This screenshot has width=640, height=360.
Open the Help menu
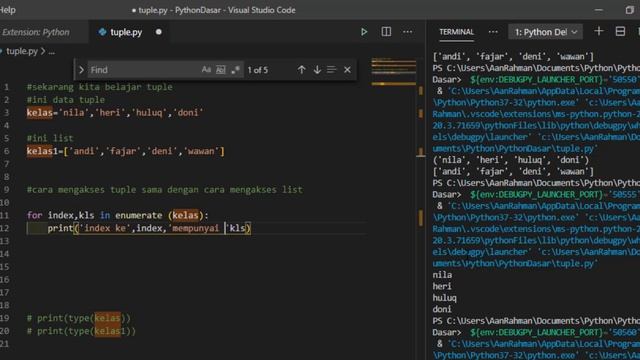point(8,10)
